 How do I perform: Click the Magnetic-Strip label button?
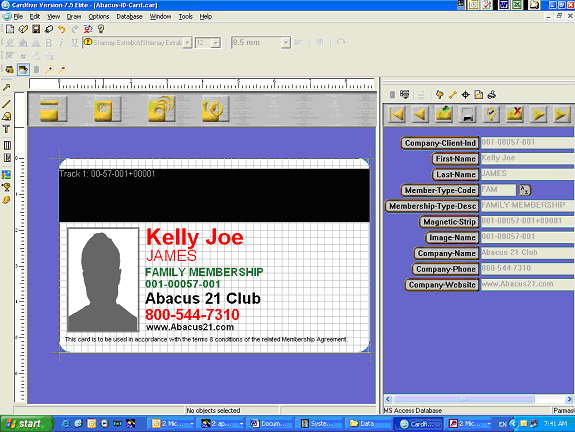coord(449,222)
